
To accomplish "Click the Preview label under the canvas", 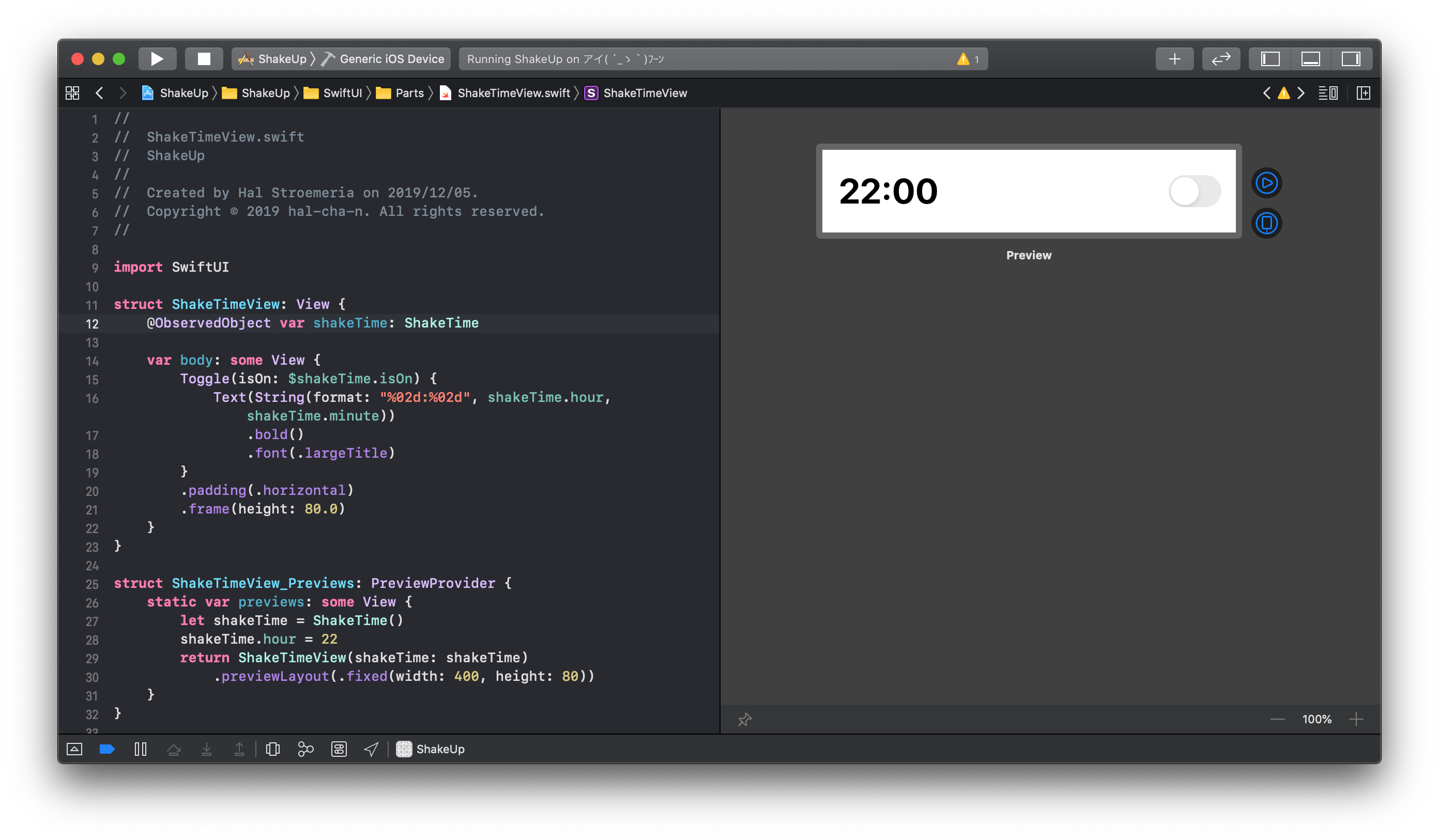I will (x=1029, y=255).
